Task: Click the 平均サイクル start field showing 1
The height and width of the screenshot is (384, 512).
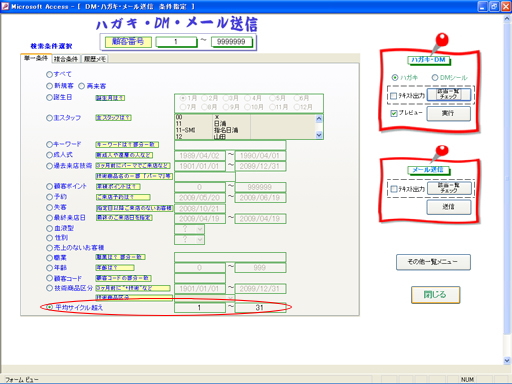Action: [x=199, y=307]
